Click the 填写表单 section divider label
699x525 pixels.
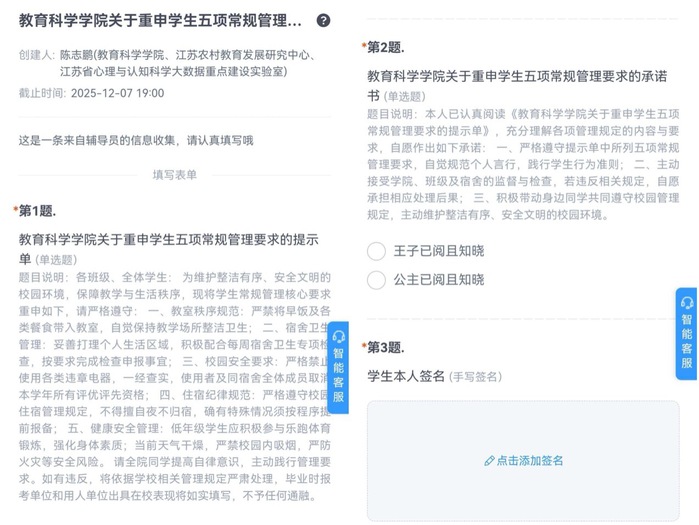[174, 174]
